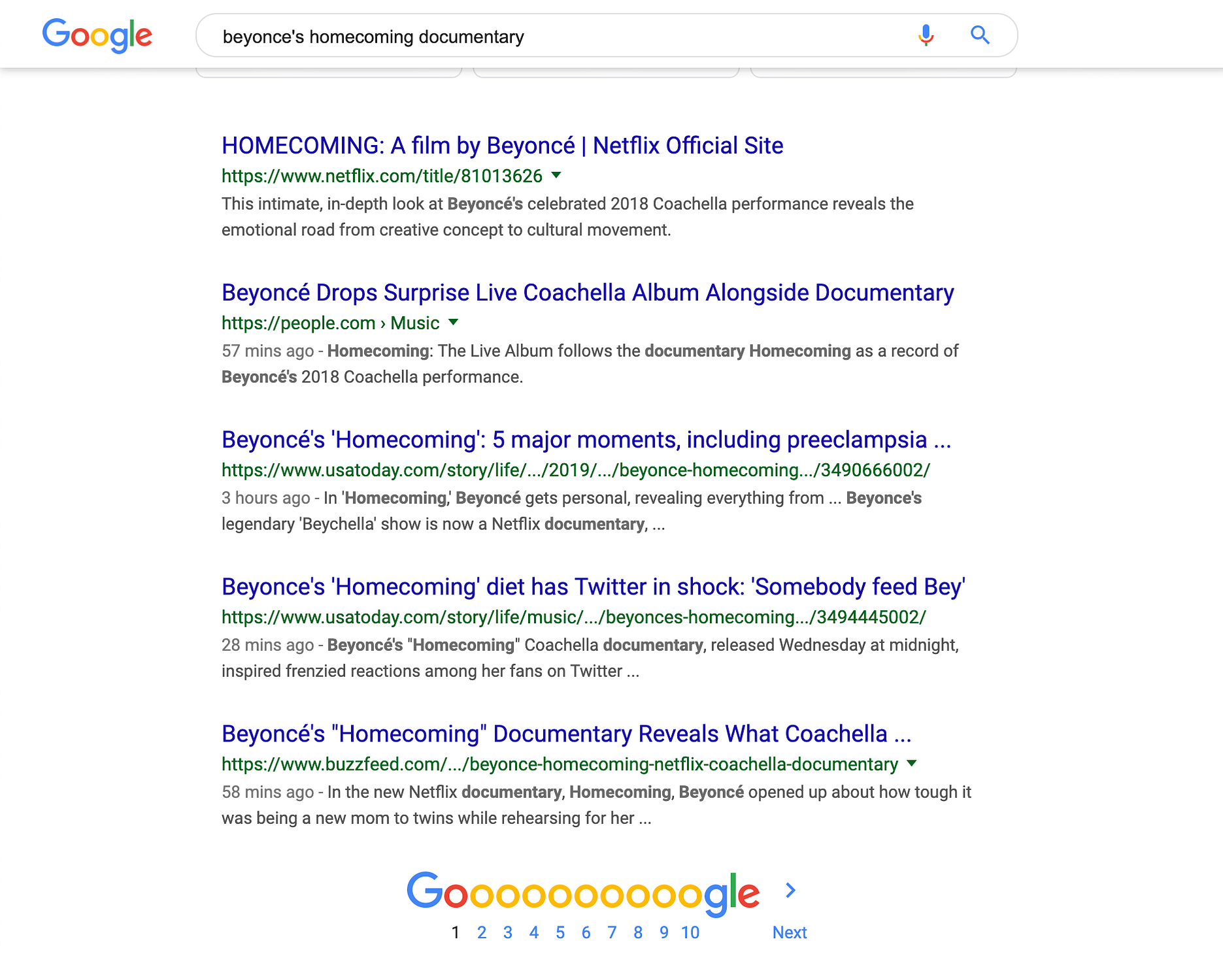Screen dimensions: 1223x980
Task: Click Next to view more results
Action: tap(789, 932)
